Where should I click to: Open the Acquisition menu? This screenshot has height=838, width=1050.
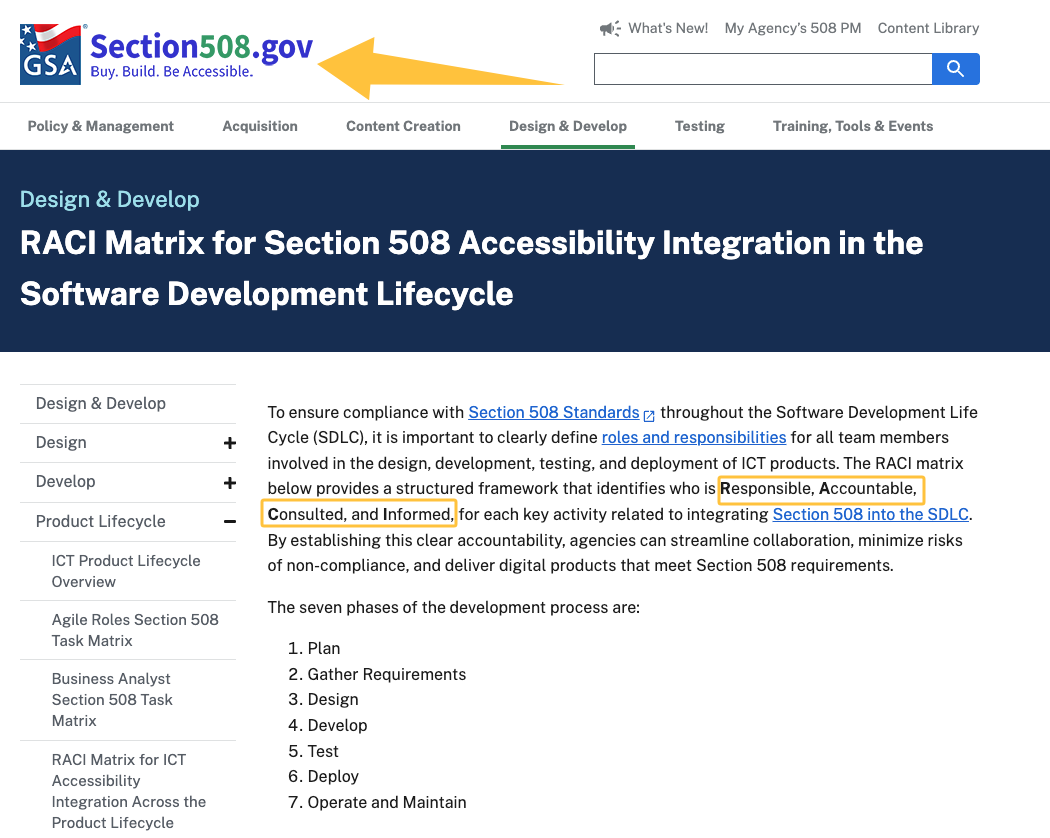(x=260, y=126)
